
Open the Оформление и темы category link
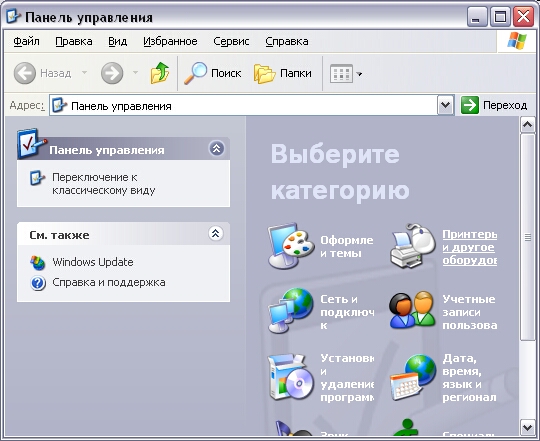click(x=347, y=246)
